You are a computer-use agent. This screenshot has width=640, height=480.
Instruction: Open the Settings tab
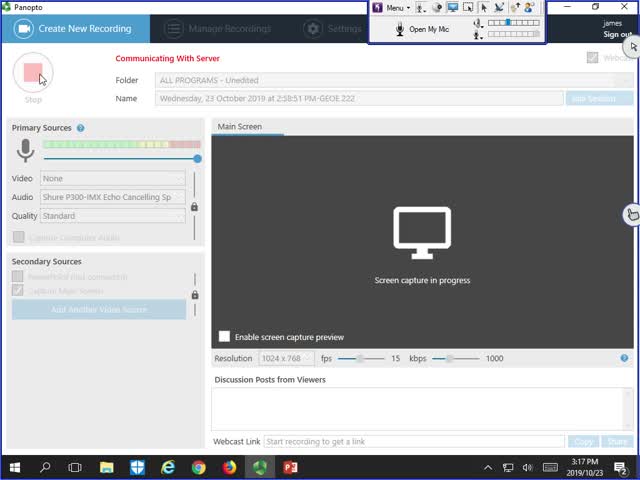332,29
